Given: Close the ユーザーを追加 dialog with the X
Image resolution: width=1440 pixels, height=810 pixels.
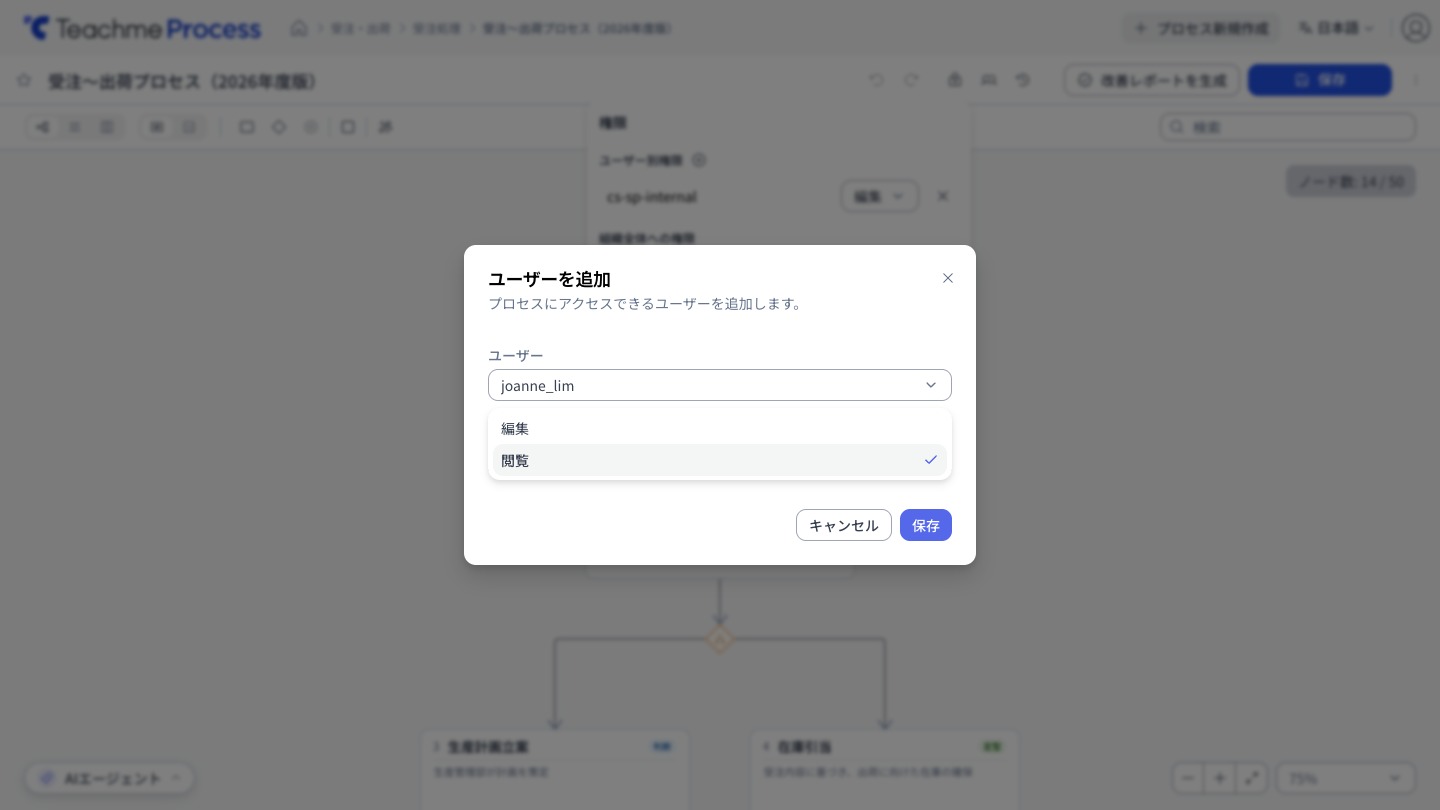Looking at the screenshot, I should pos(948,278).
